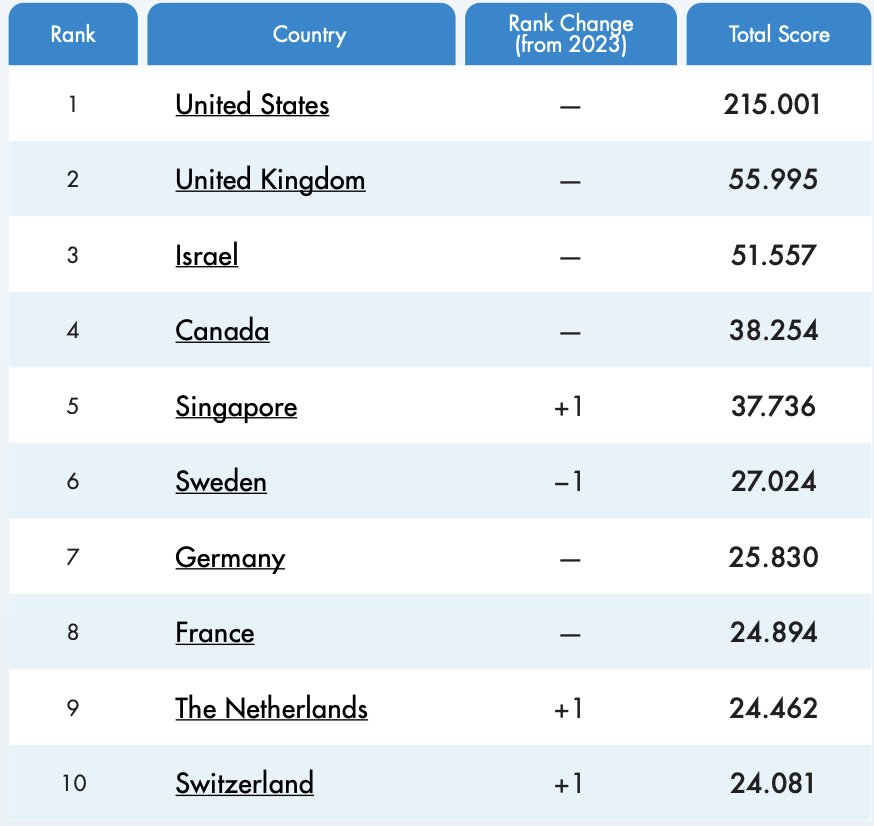Click the Switzerland score 24.081
The height and width of the screenshot is (826, 874).
click(x=772, y=783)
